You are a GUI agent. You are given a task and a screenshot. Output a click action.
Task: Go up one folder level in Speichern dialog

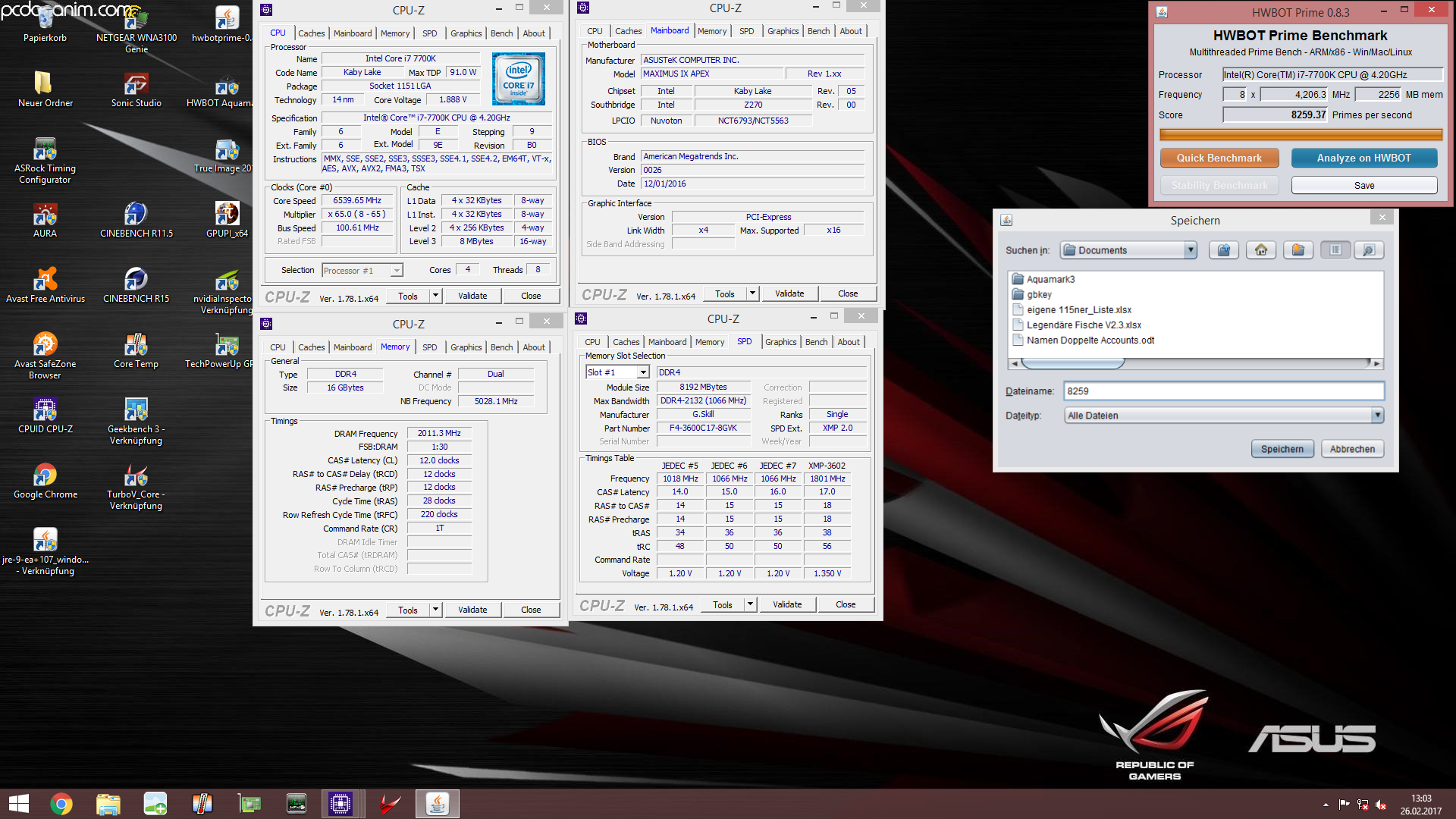(x=1223, y=250)
